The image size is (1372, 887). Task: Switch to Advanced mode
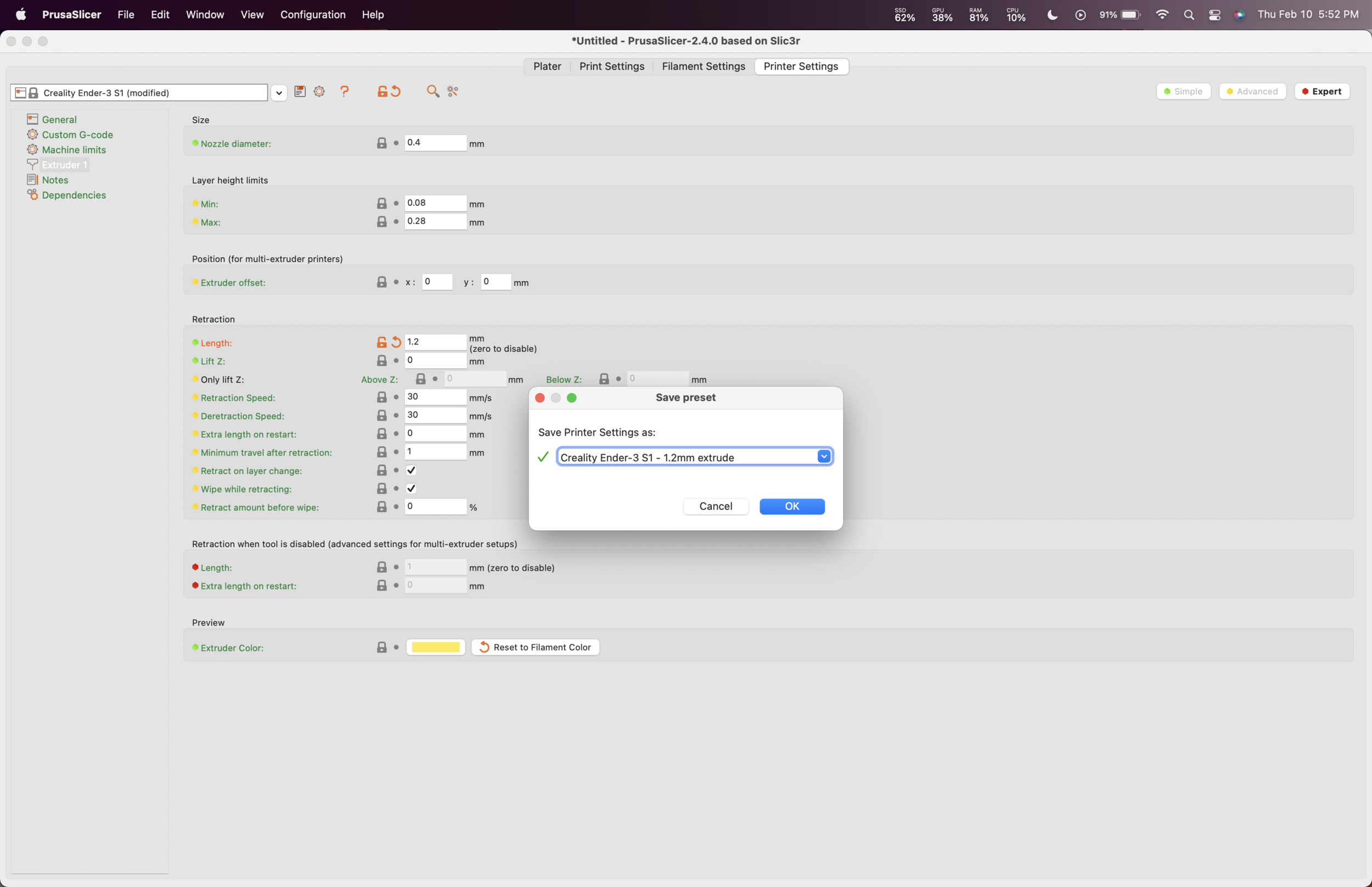pos(1252,91)
